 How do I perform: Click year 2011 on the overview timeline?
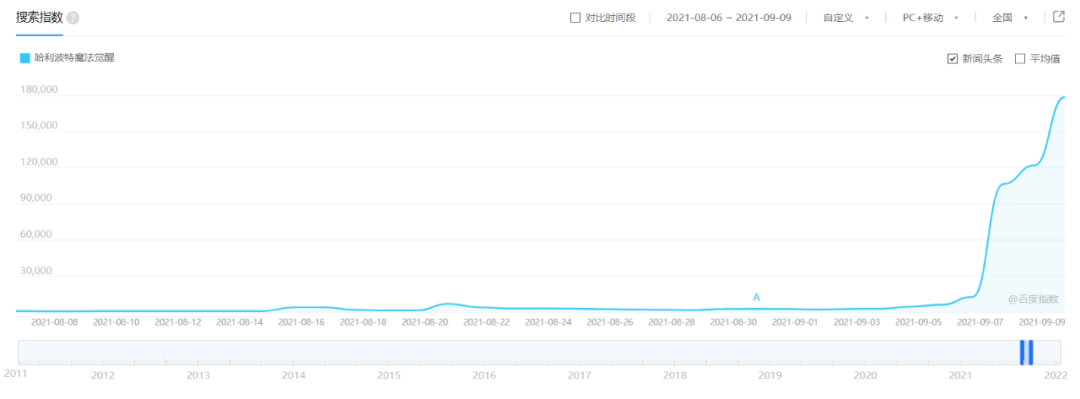coord(17,374)
